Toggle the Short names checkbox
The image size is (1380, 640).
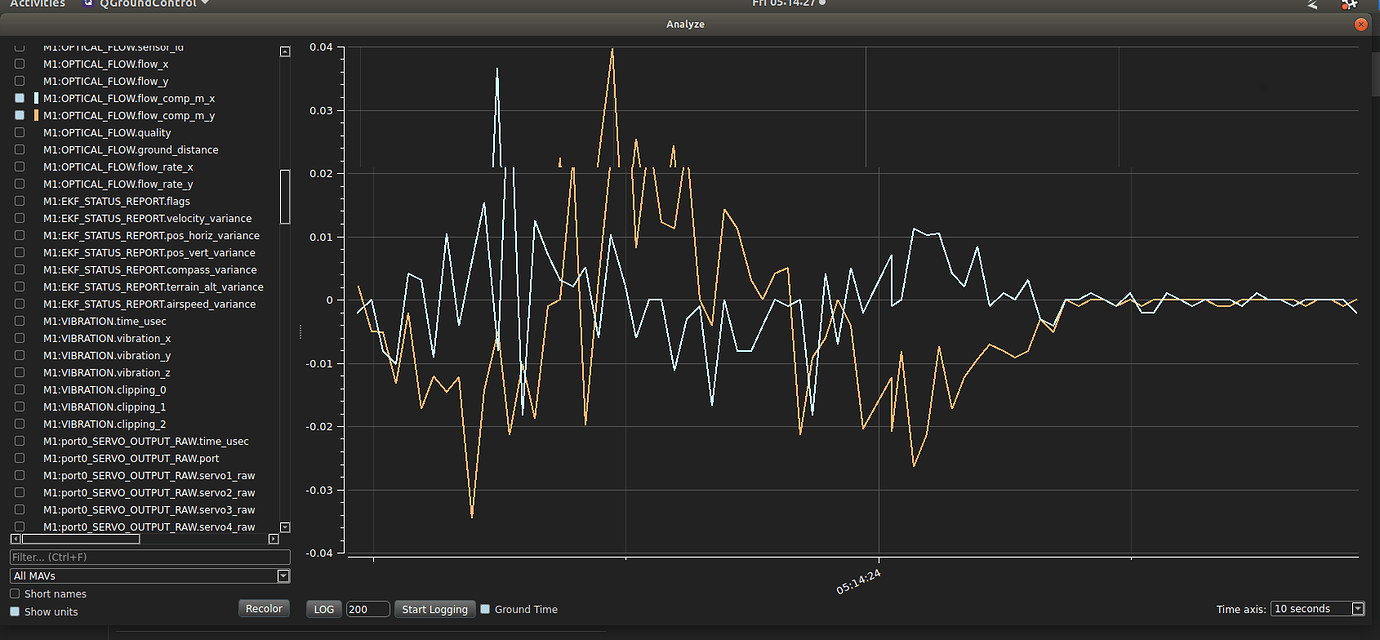tap(15, 594)
